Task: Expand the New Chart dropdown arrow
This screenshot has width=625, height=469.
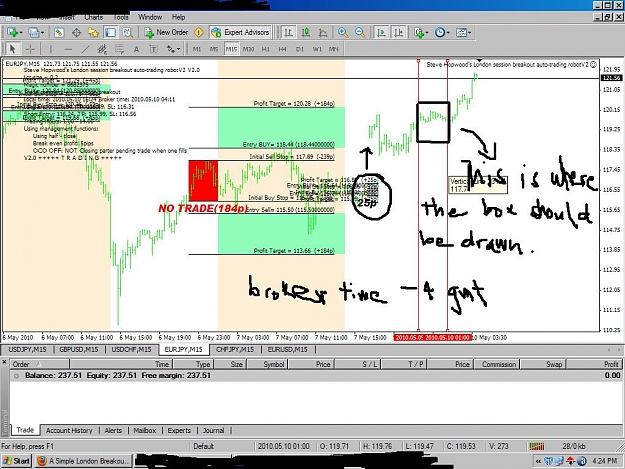Action: tap(20, 33)
